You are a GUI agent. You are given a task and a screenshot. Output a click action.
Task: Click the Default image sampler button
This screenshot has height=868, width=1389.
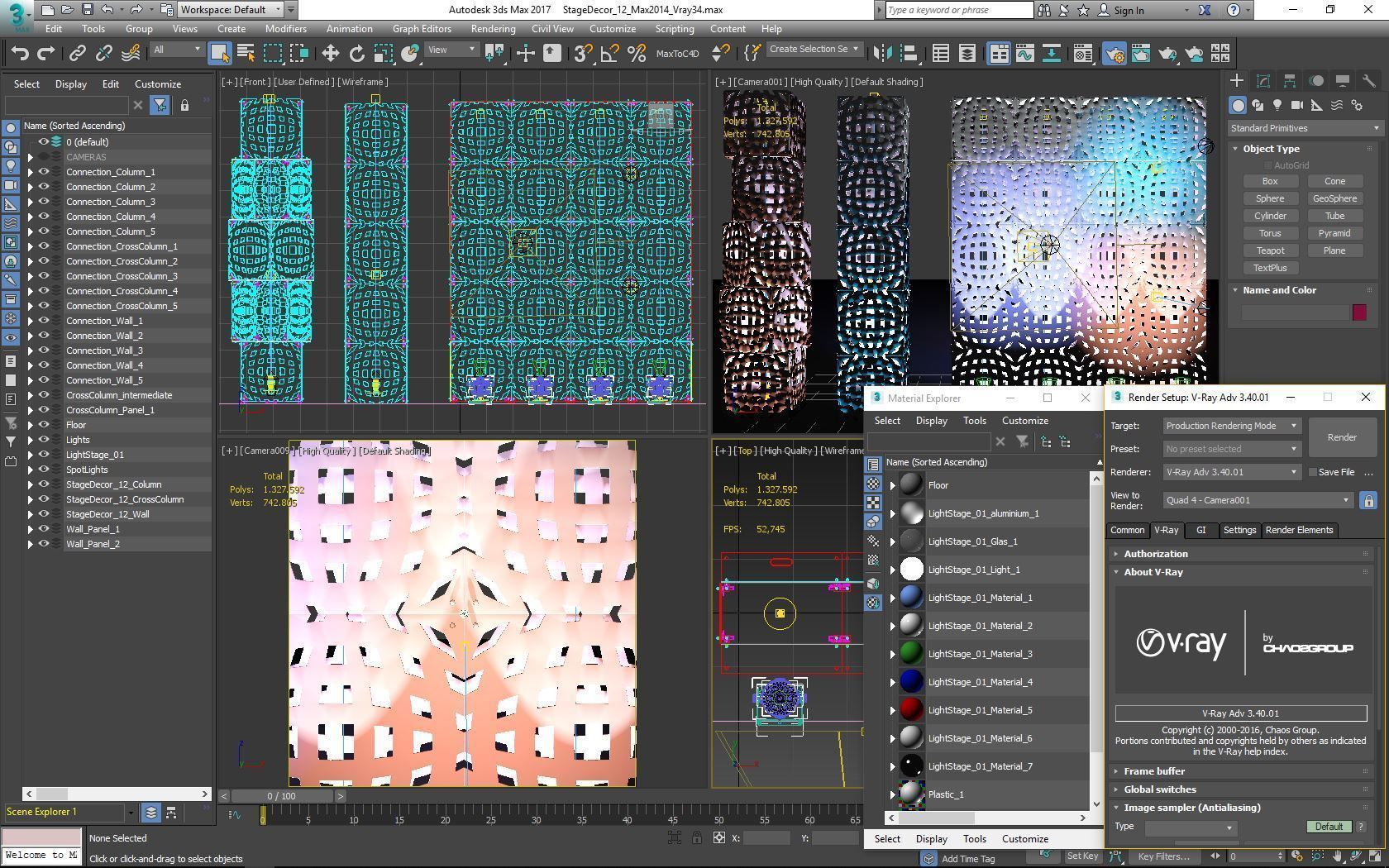tap(1329, 827)
